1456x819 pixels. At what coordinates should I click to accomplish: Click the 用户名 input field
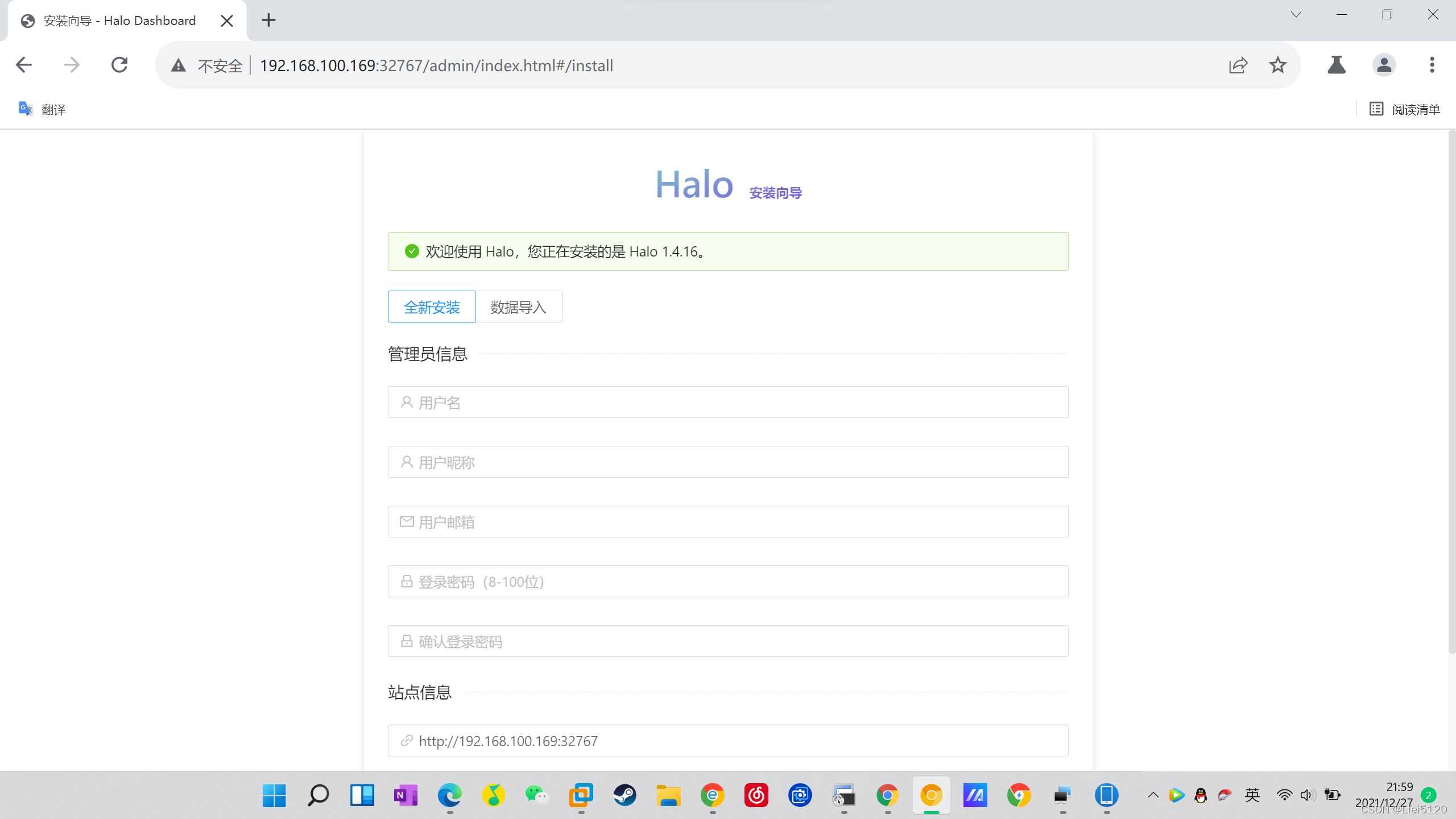(728, 403)
